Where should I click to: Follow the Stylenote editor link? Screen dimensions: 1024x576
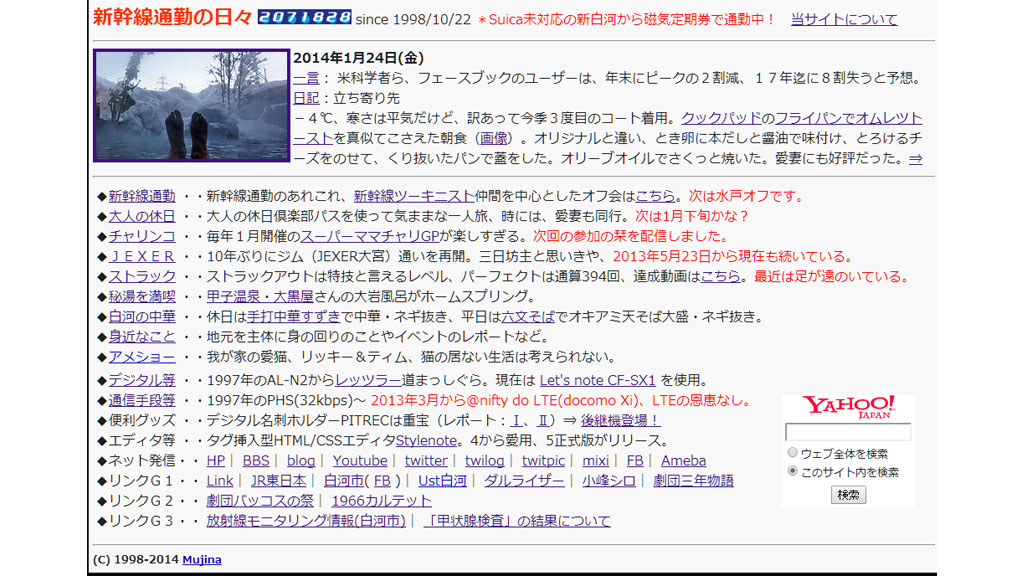tap(426, 441)
